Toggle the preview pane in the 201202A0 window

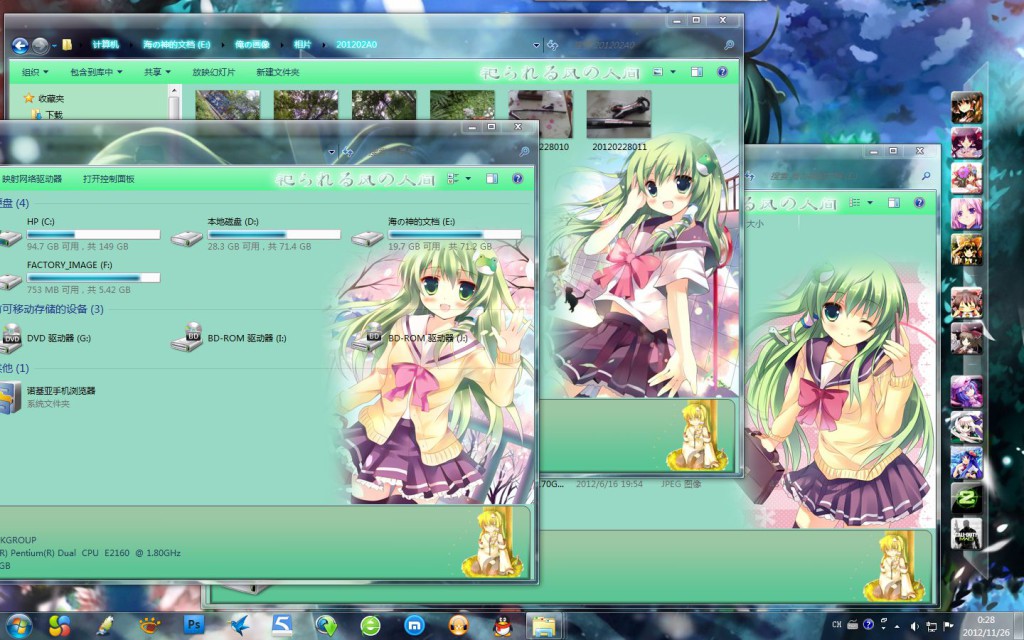pos(697,72)
